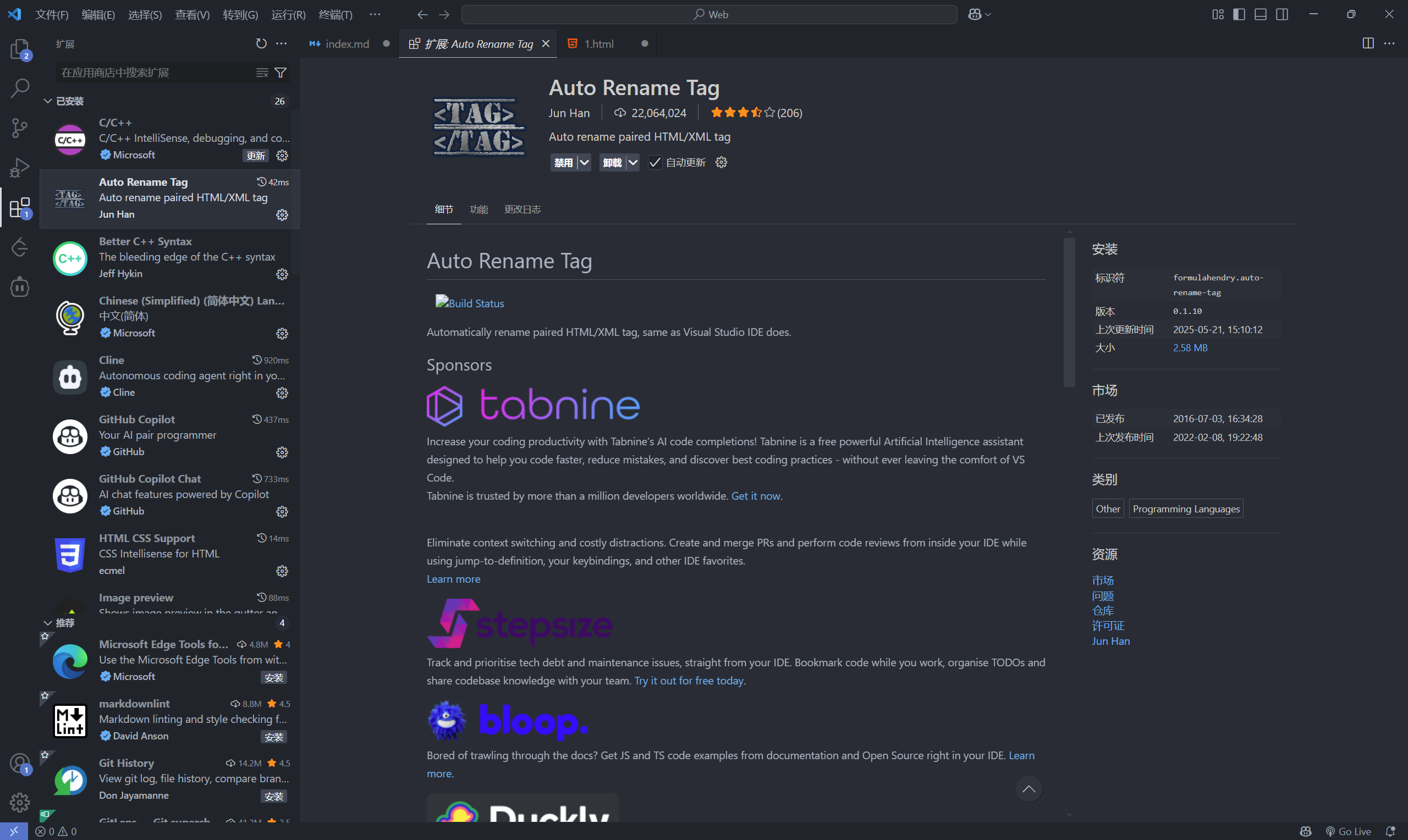Open manage gear for Cline extension
Viewport: 1408px width, 840px height.
[x=282, y=394]
